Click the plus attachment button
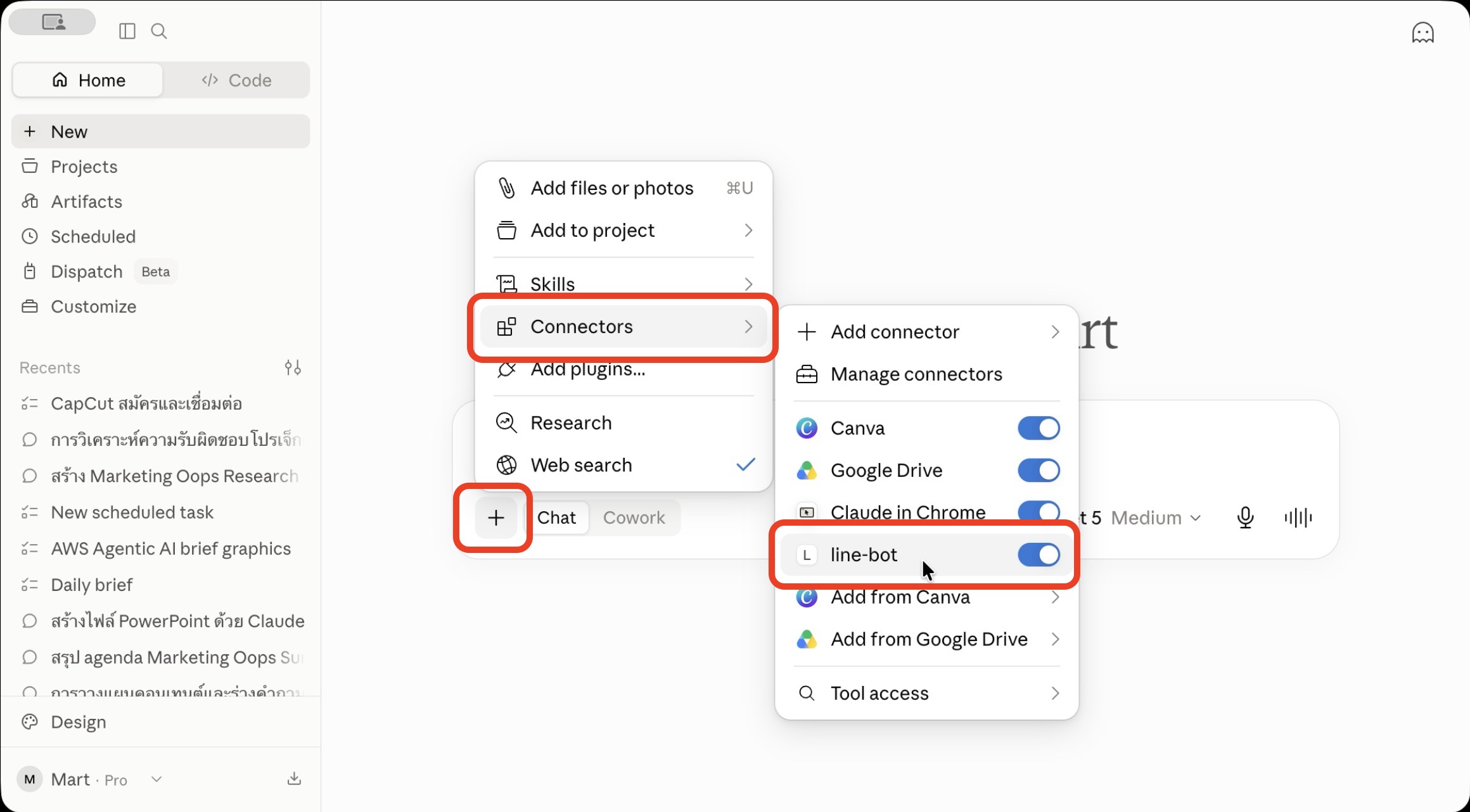 coord(496,517)
